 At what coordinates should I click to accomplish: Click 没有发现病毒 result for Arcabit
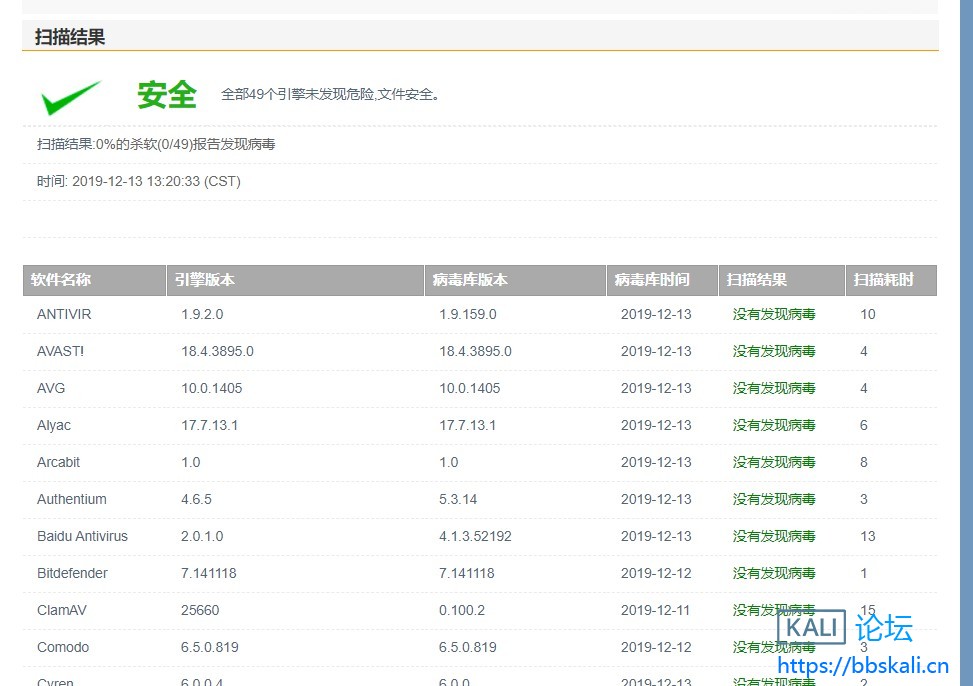pyautogui.click(x=774, y=462)
